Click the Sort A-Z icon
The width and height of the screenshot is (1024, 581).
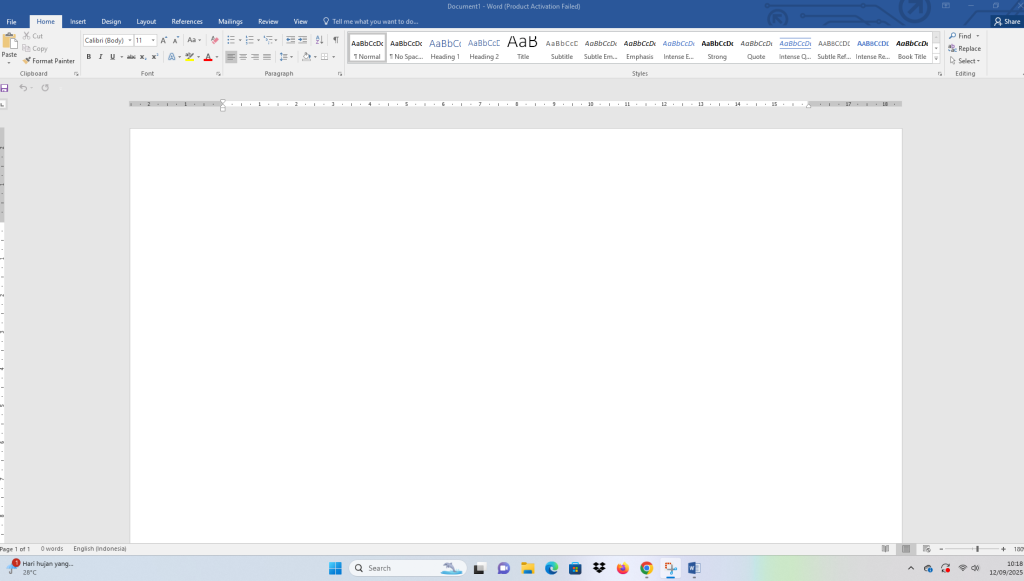[320, 40]
